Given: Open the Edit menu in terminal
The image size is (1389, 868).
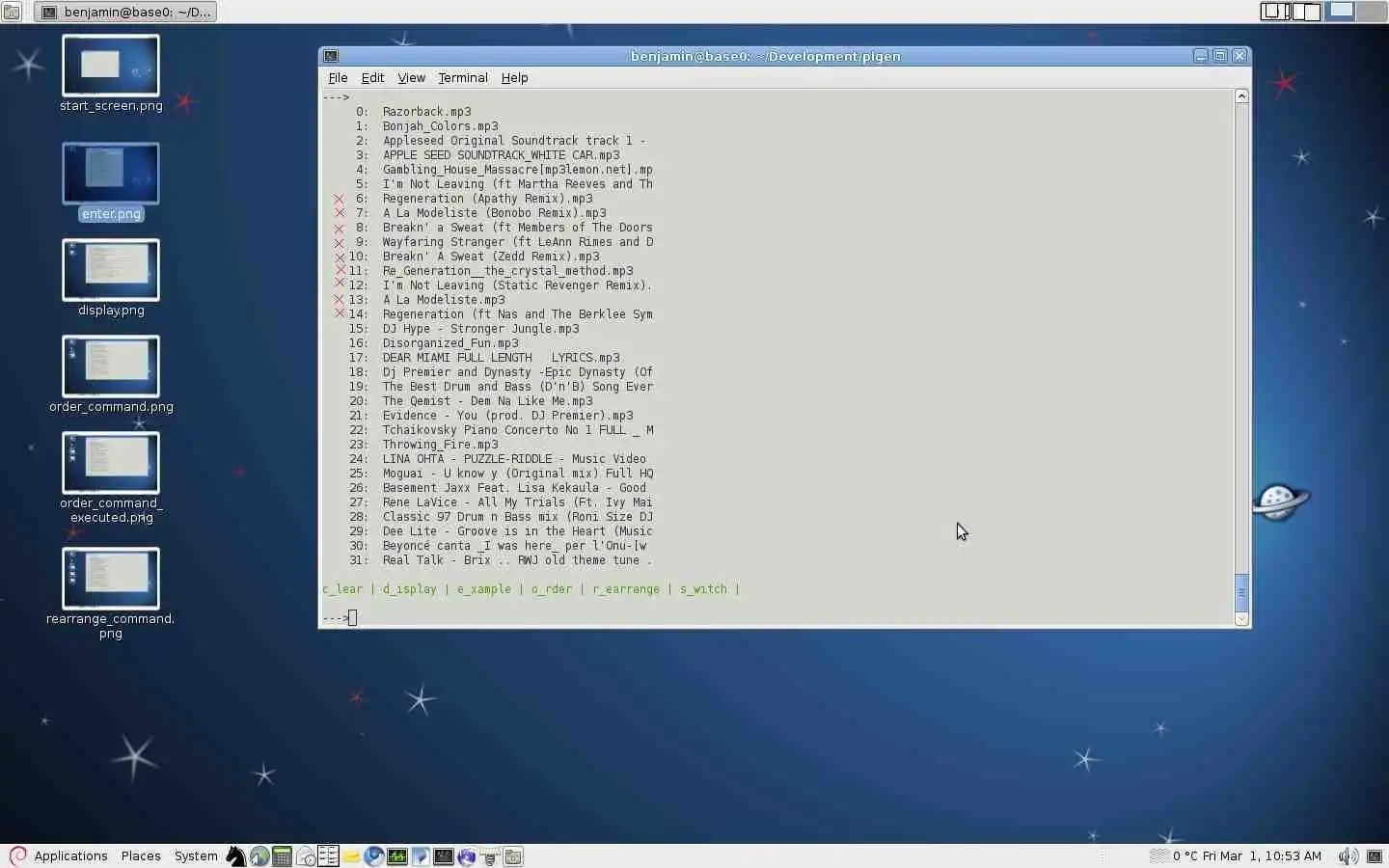Looking at the screenshot, I should pos(372,78).
